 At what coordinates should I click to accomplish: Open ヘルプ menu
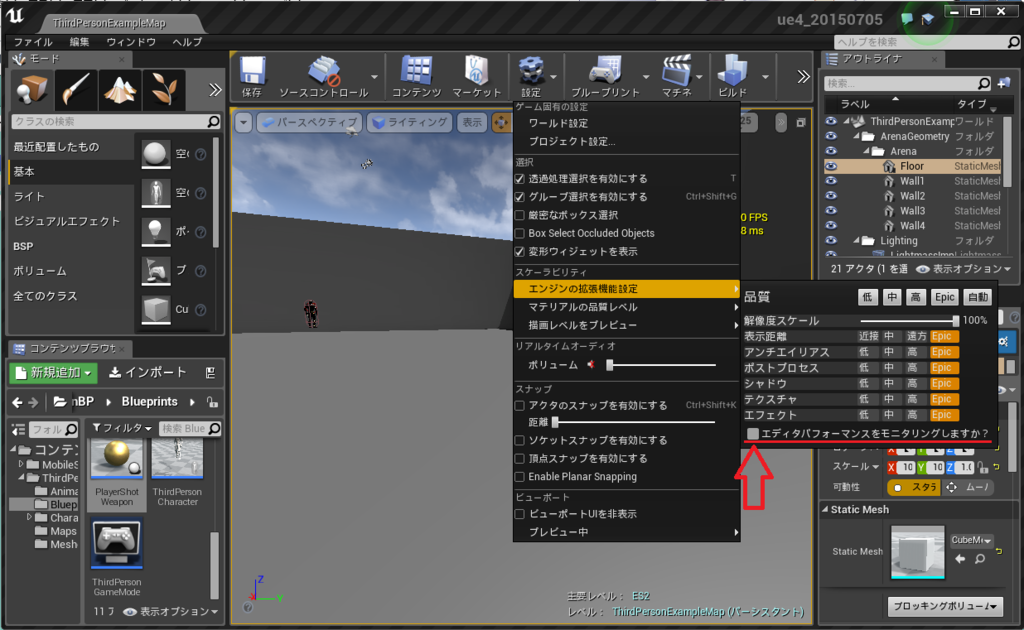(x=187, y=42)
